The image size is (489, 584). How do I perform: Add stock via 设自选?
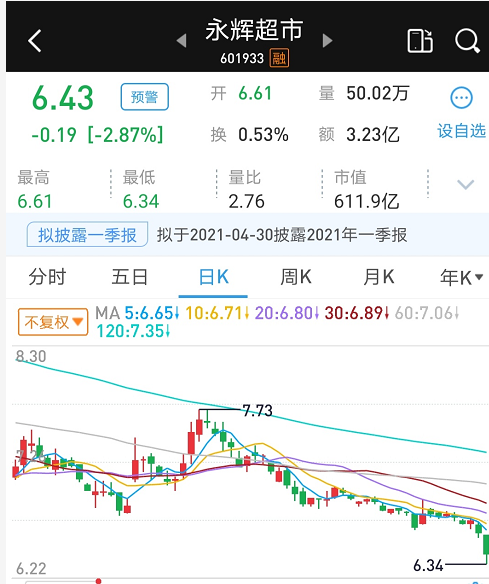click(x=461, y=131)
